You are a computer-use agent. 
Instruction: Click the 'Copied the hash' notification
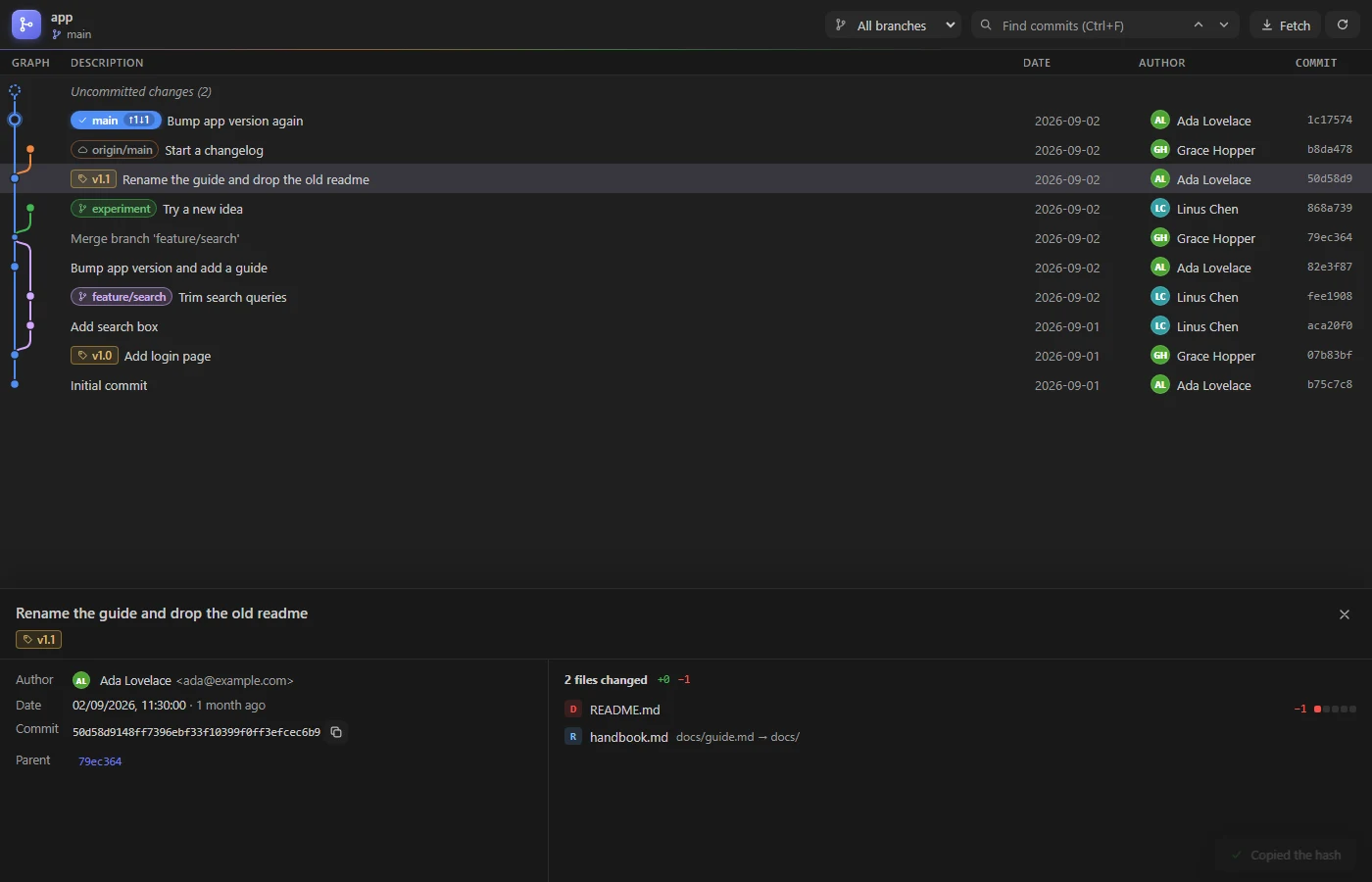pyautogui.click(x=1286, y=856)
